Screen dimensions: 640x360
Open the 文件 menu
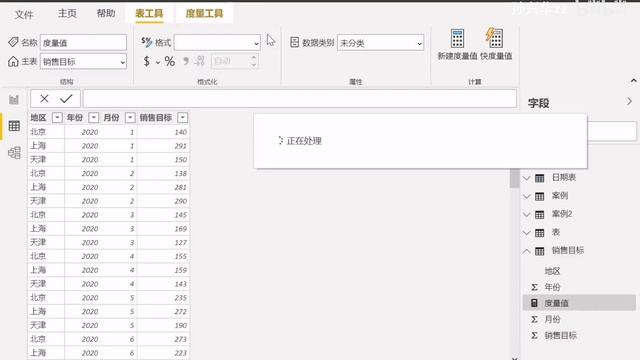(x=24, y=14)
